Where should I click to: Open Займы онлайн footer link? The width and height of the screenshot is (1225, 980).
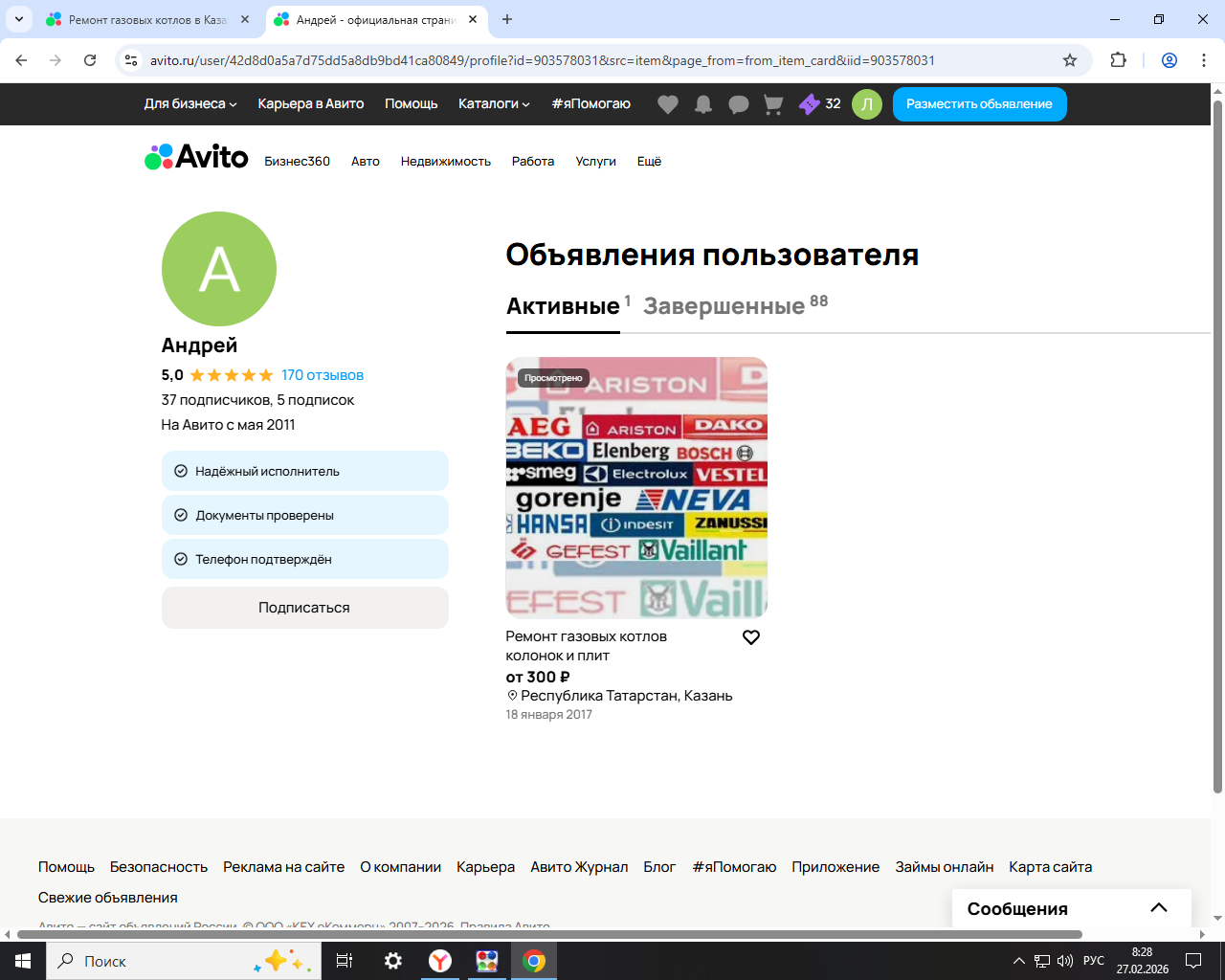[x=945, y=867]
